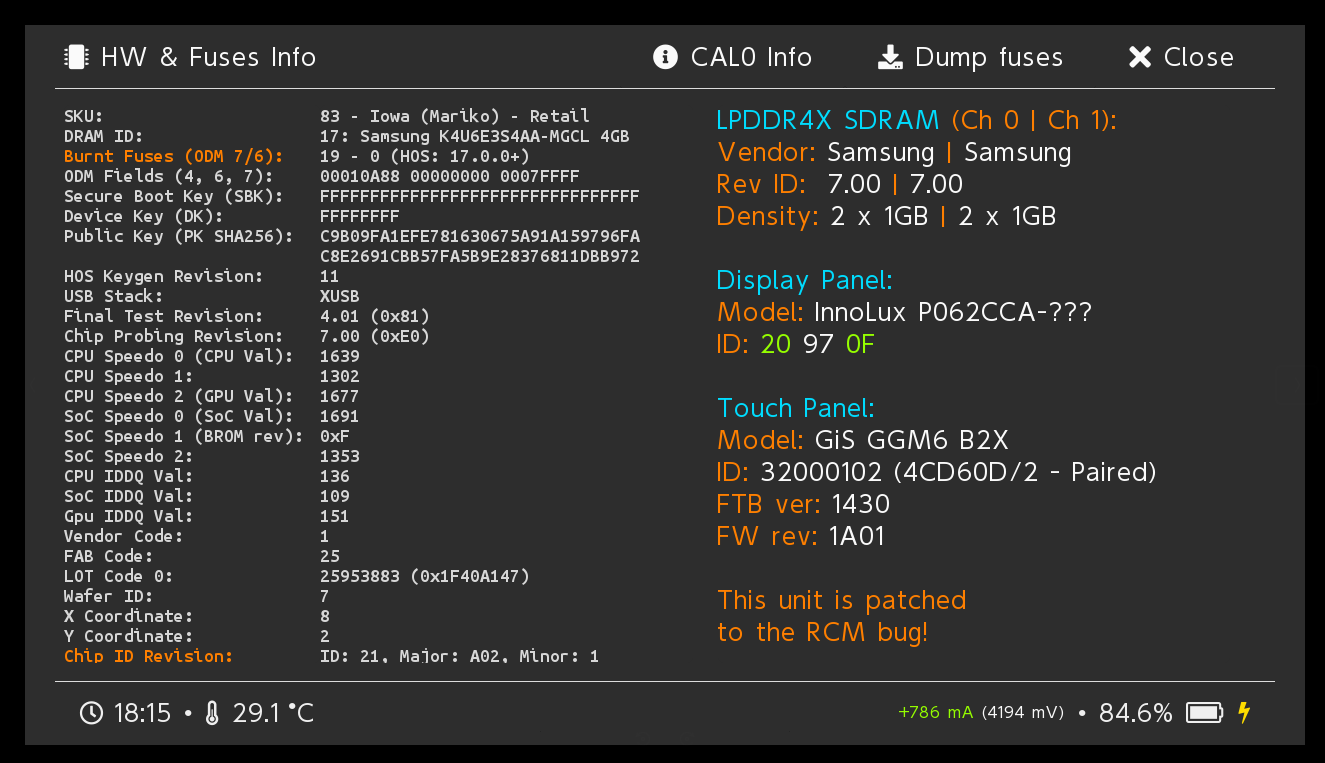Image resolution: width=1325 pixels, height=763 pixels.
Task: Open the CAL0 Info text button
Action: click(751, 57)
